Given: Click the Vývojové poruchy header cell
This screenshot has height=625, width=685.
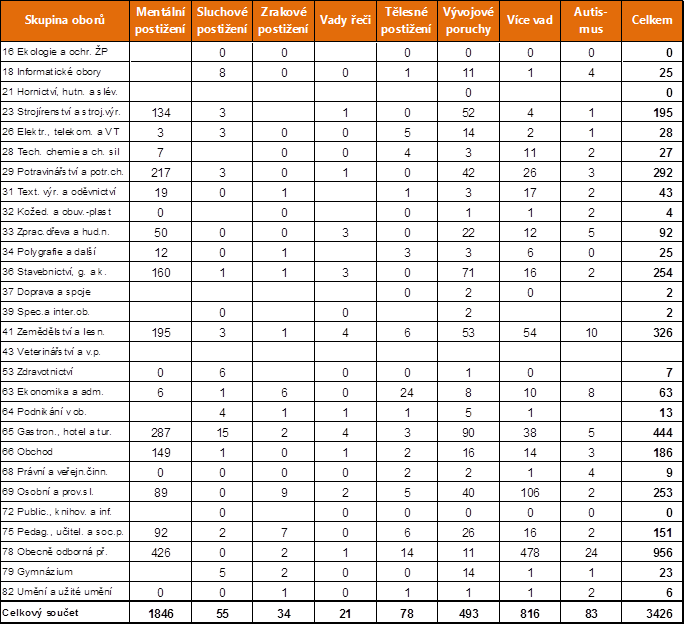Looking at the screenshot, I should [468, 21].
